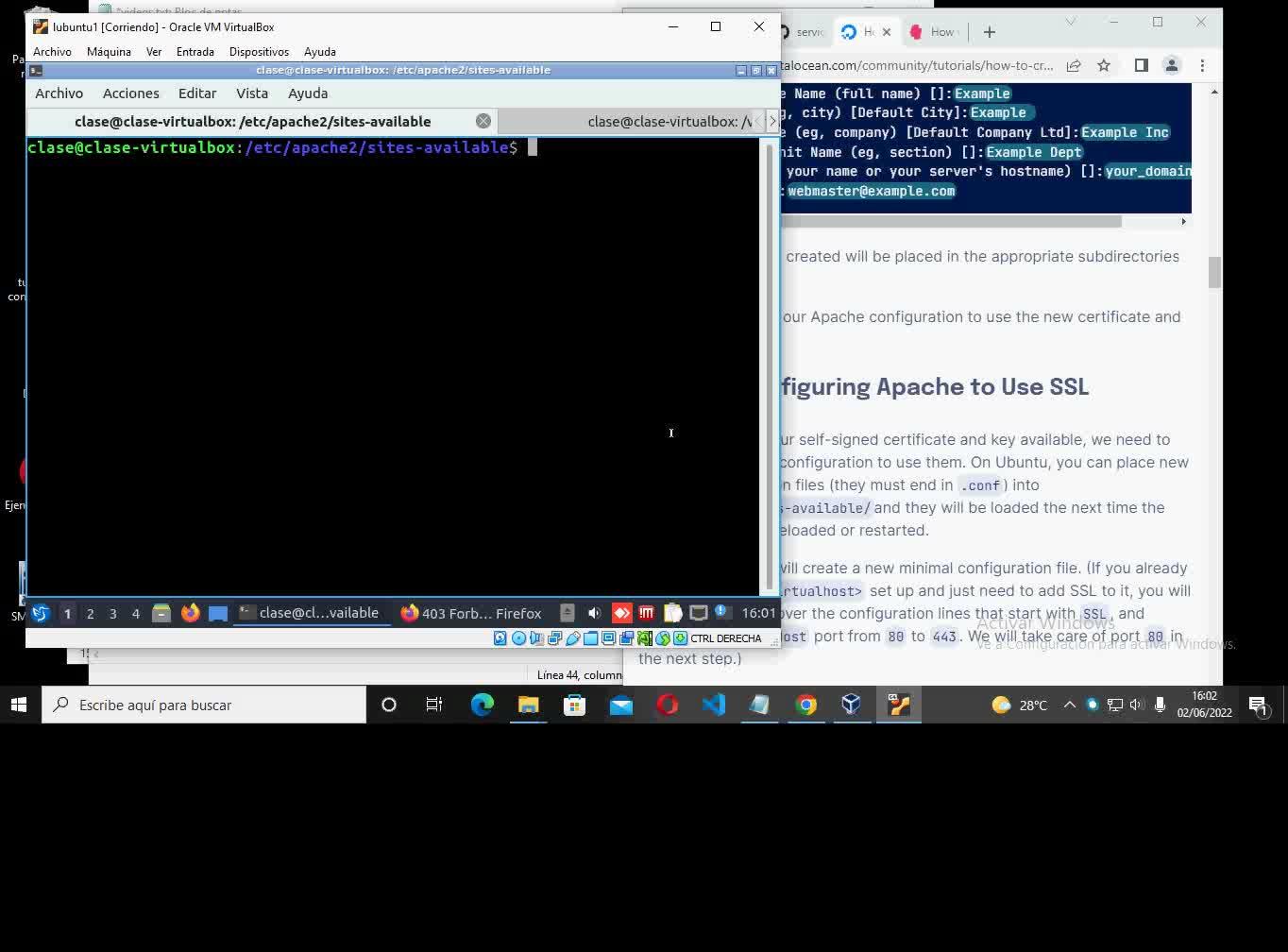Open Máquina menu in VirtualBox window
The height and width of the screenshot is (952, 1288).
109,52
